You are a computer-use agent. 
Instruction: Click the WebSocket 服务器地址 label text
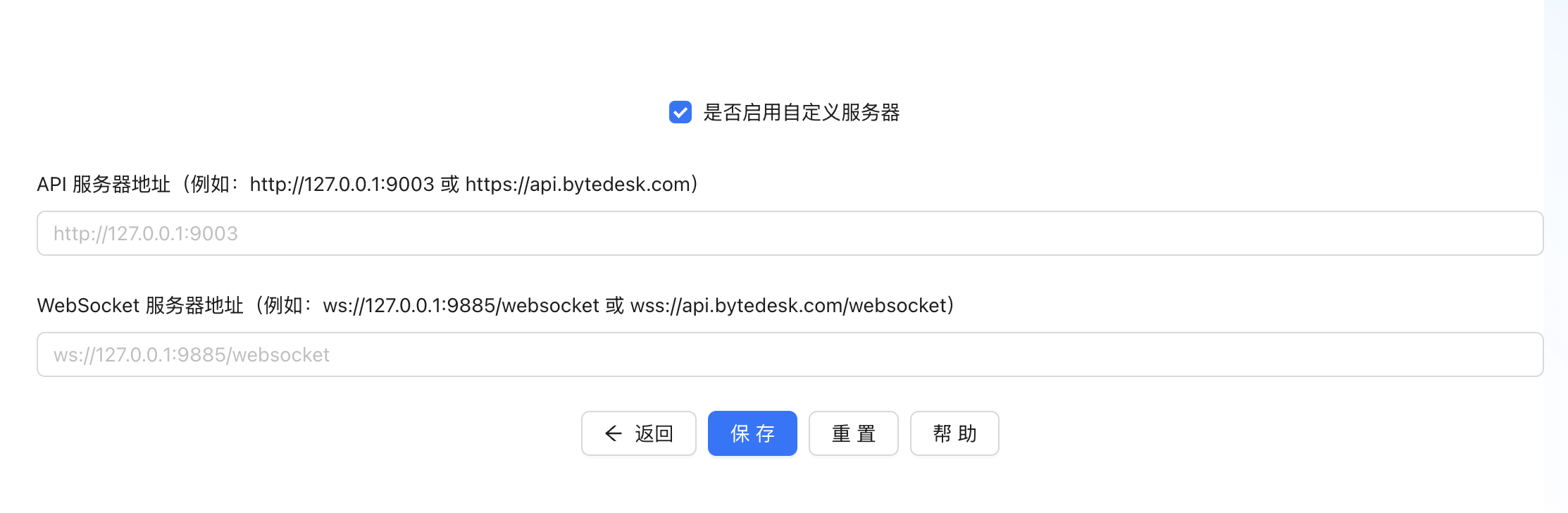(139, 306)
